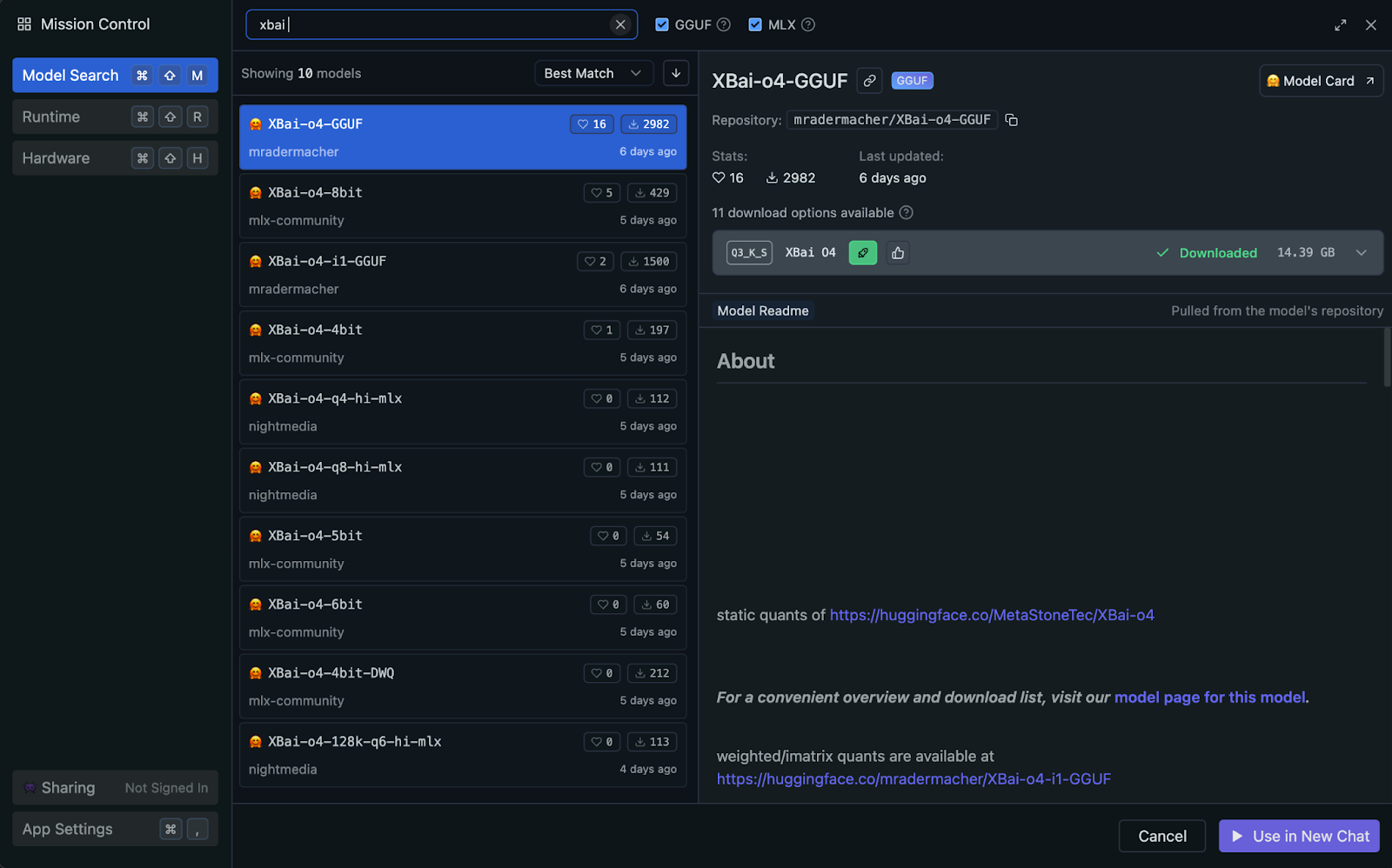Image resolution: width=1392 pixels, height=868 pixels.
Task: Toggle the GGUF format checkbox
Action: pos(662,24)
